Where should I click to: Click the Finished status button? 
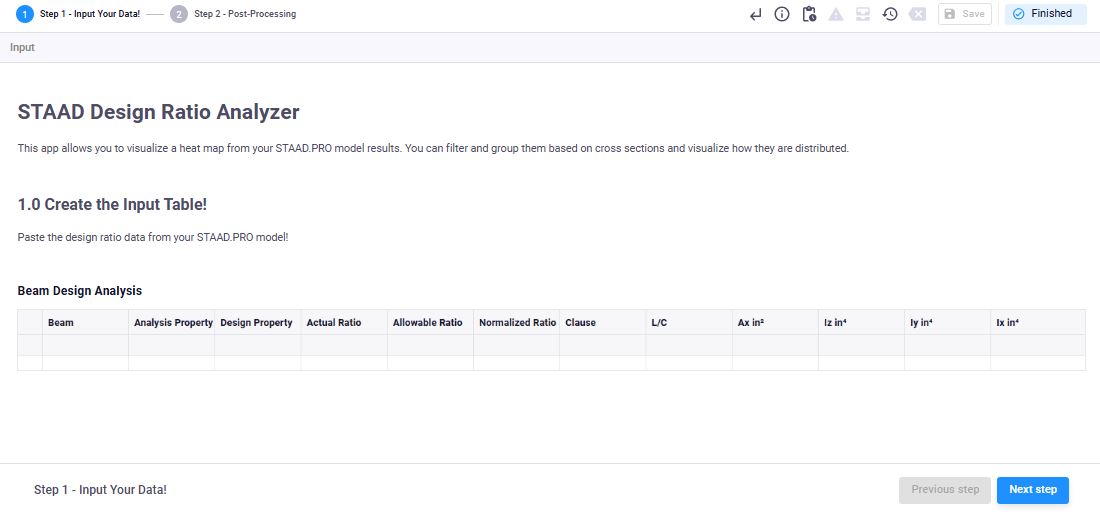coord(1045,14)
